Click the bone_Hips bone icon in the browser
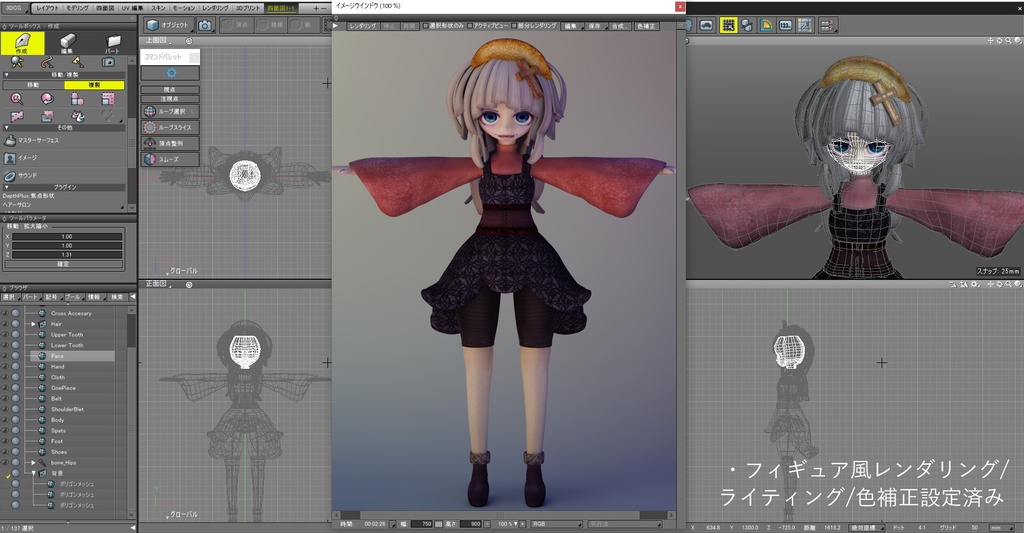The image size is (1024, 533). (x=42, y=462)
